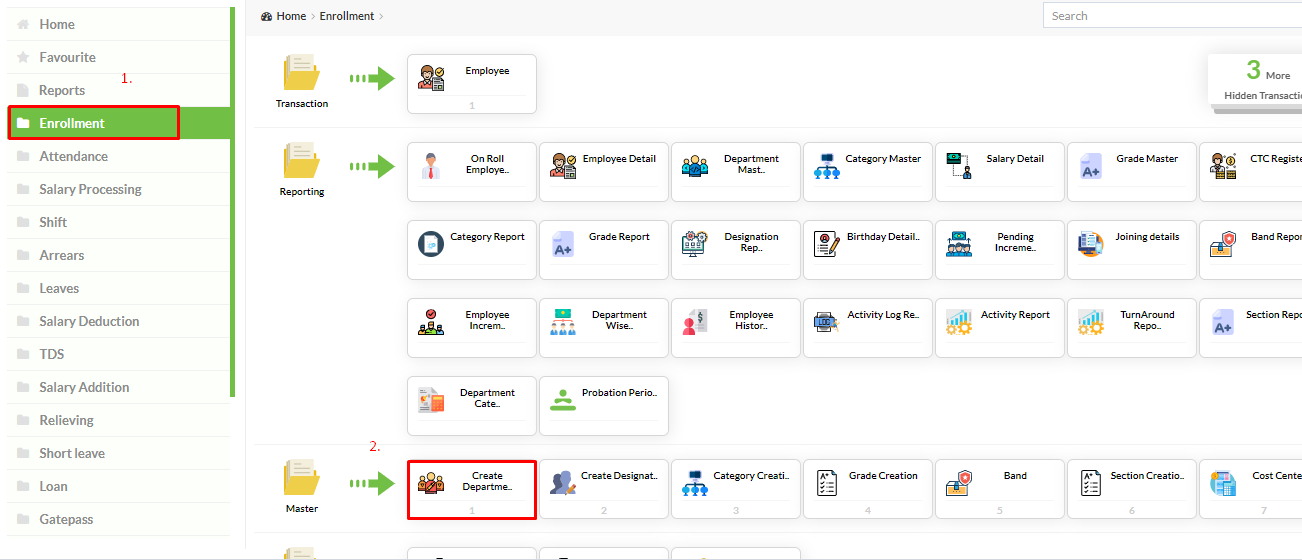Viewport: 1302px width, 560px height.
Task: Open Attendance module in sidebar
Action: (119, 156)
